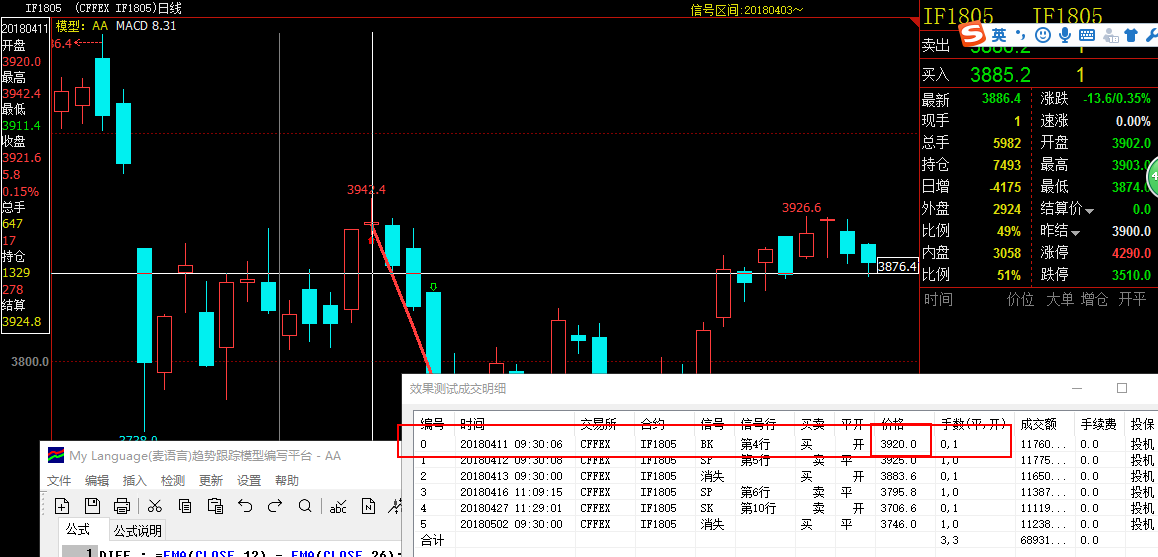1158x557 pixels.
Task: Open the 帮助 menu
Action: (287, 480)
